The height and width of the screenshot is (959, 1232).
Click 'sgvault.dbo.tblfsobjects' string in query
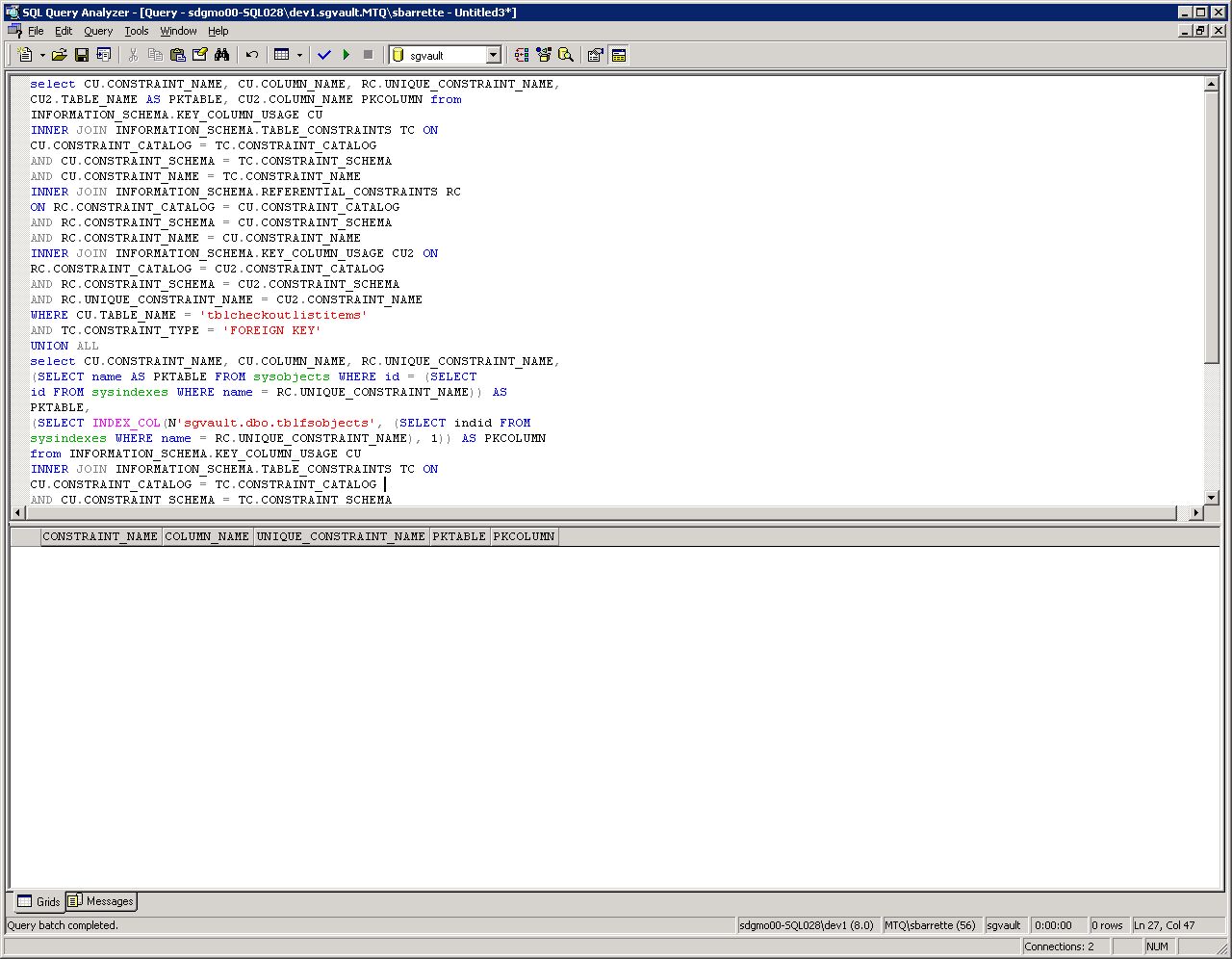[x=276, y=423]
